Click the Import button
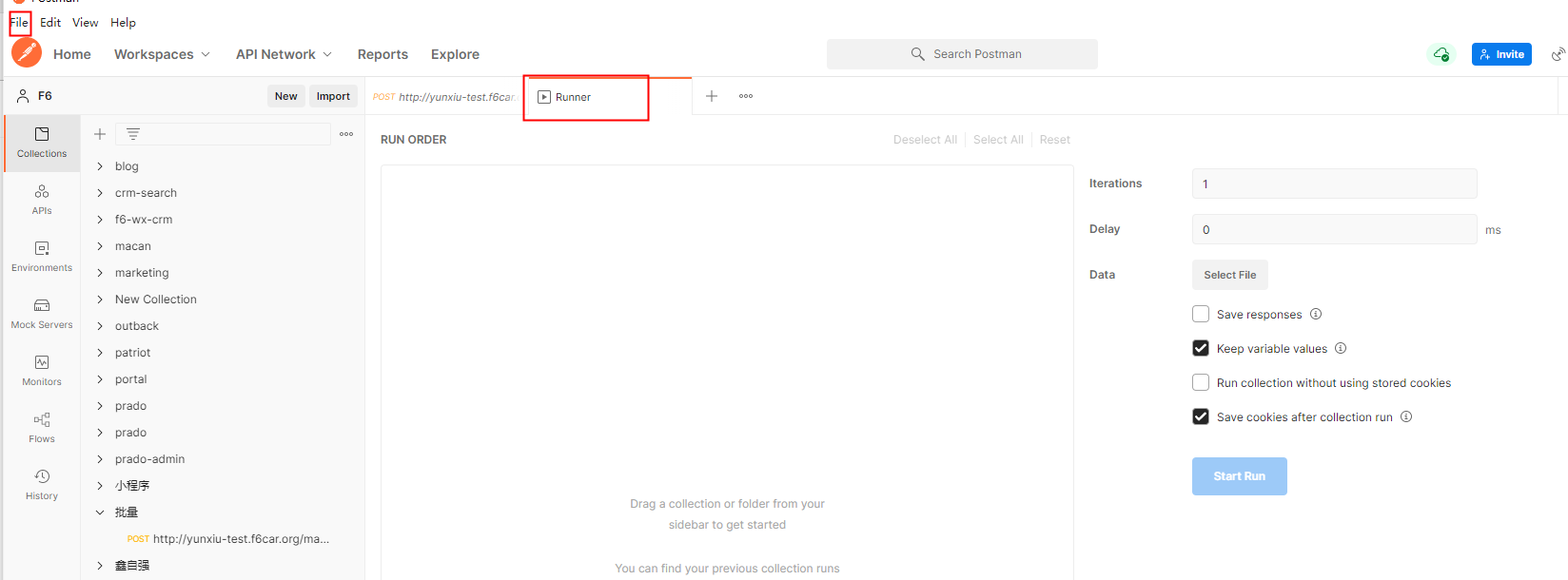The height and width of the screenshot is (580, 1568). [x=333, y=96]
